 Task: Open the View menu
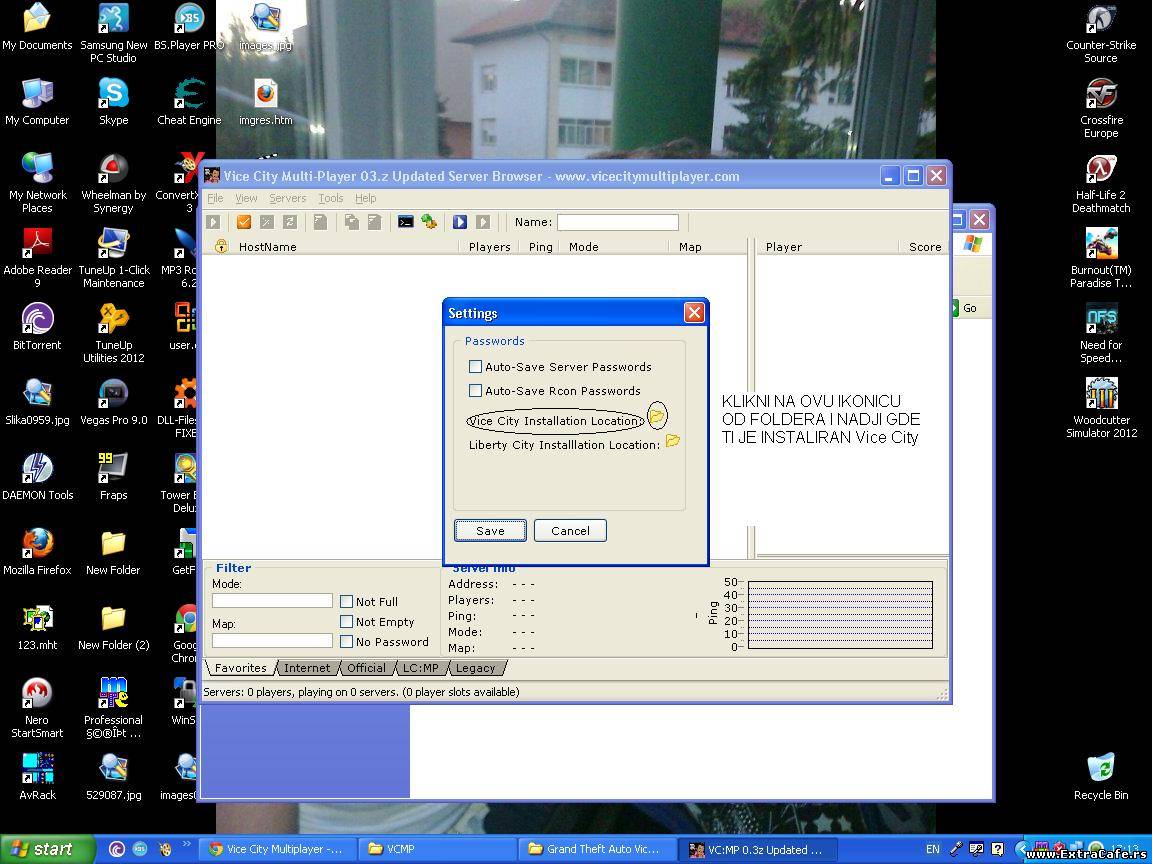tap(246, 198)
